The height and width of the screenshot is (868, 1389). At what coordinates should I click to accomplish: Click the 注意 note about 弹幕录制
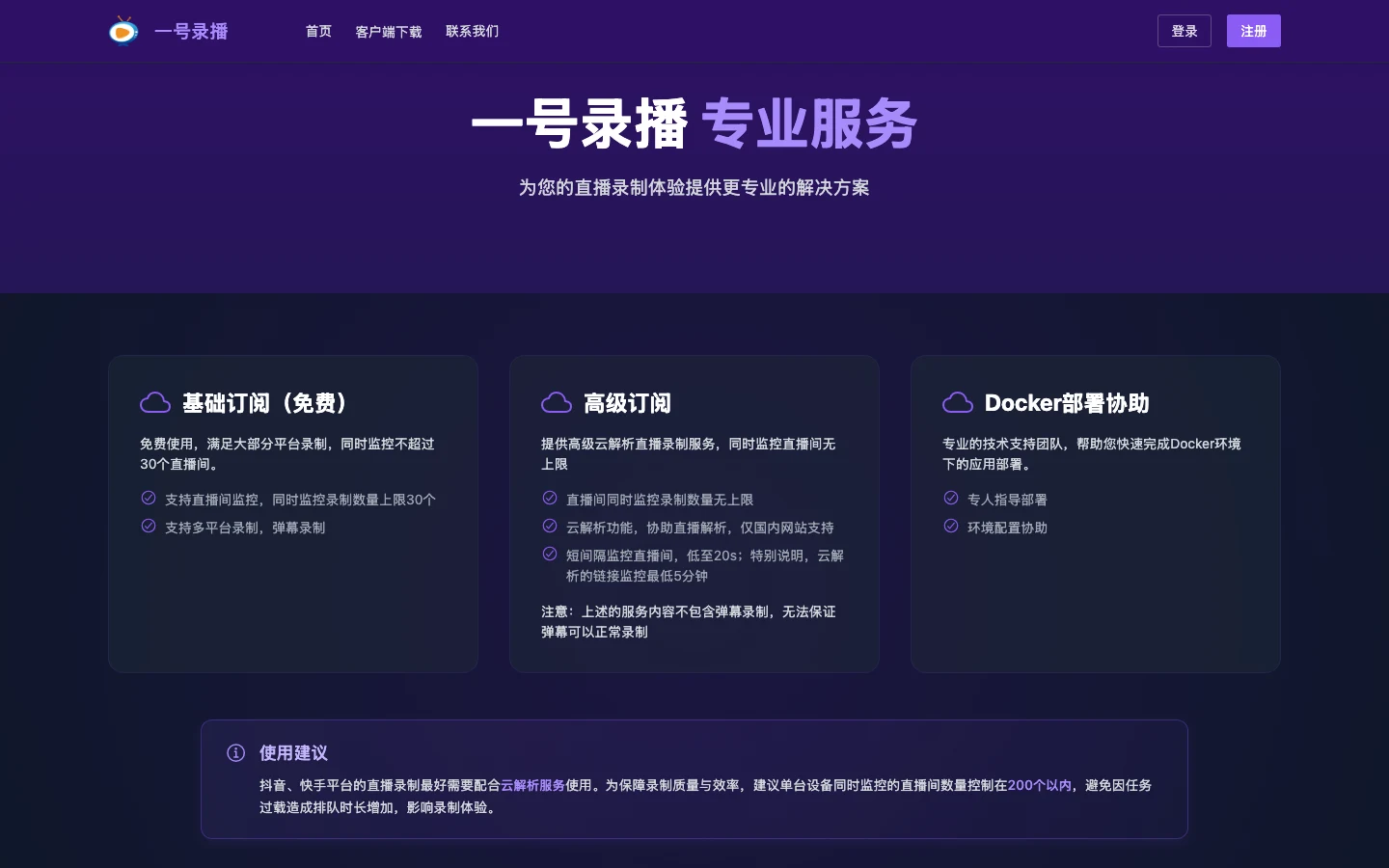tap(689, 622)
